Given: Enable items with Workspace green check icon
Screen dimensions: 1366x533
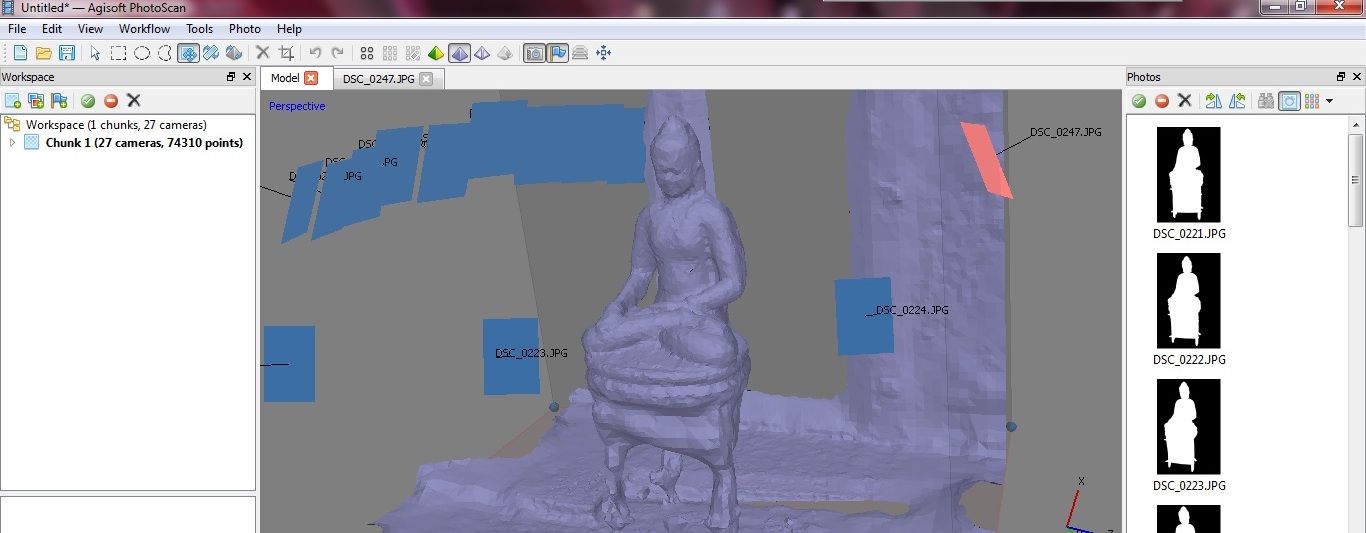Looking at the screenshot, I should pos(88,101).
